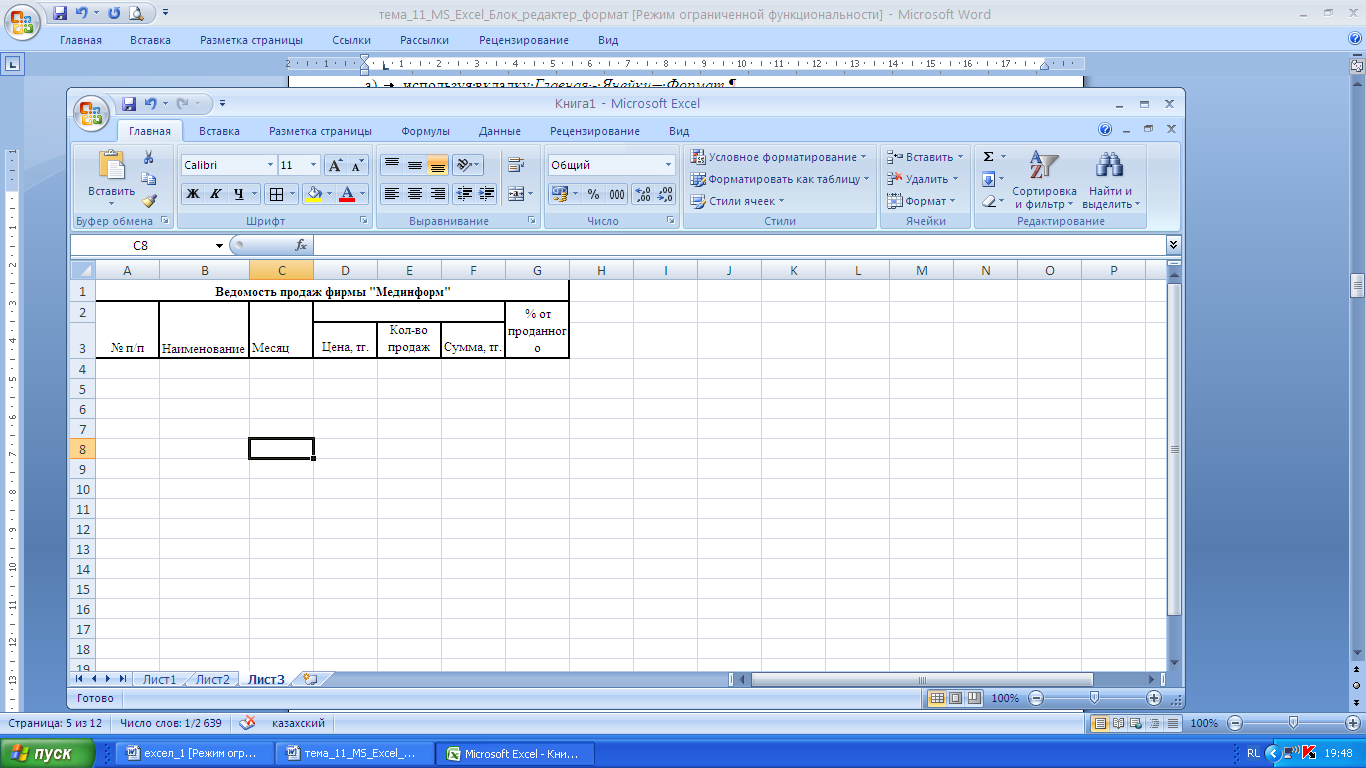Insert a new worksheet tab icon
Screen dimensions: 1366x768
[x=309, y=679]
